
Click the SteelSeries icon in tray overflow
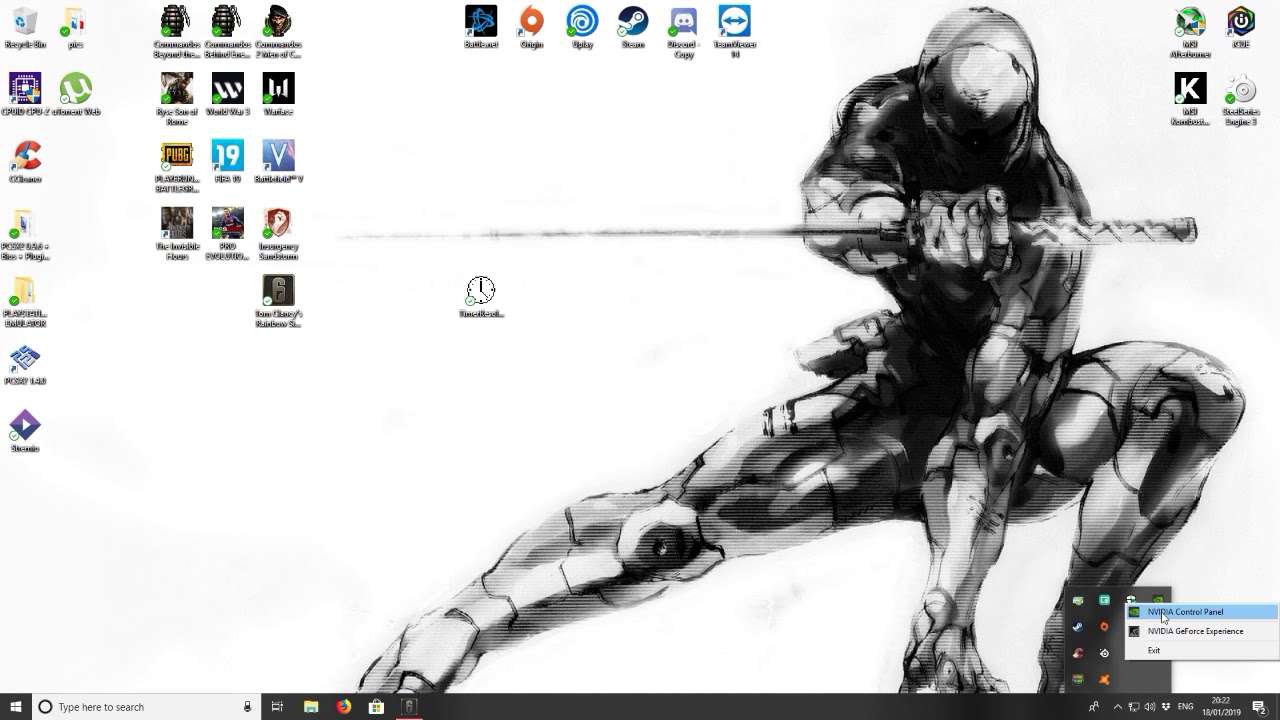[1104, 653]
